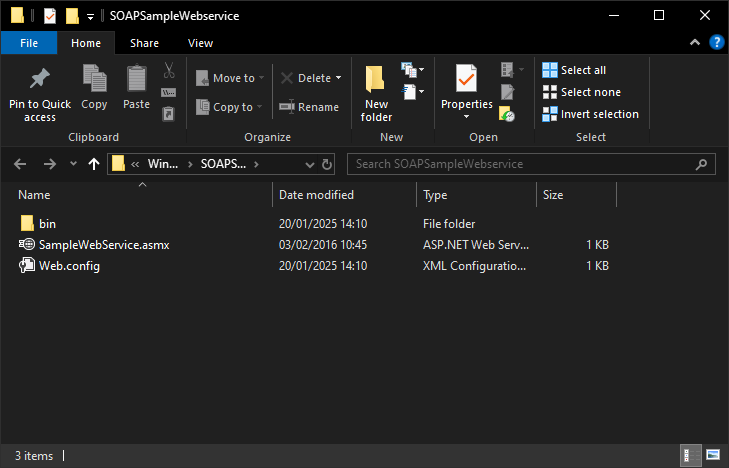Click the Open ribbon icon

point(507,70)
